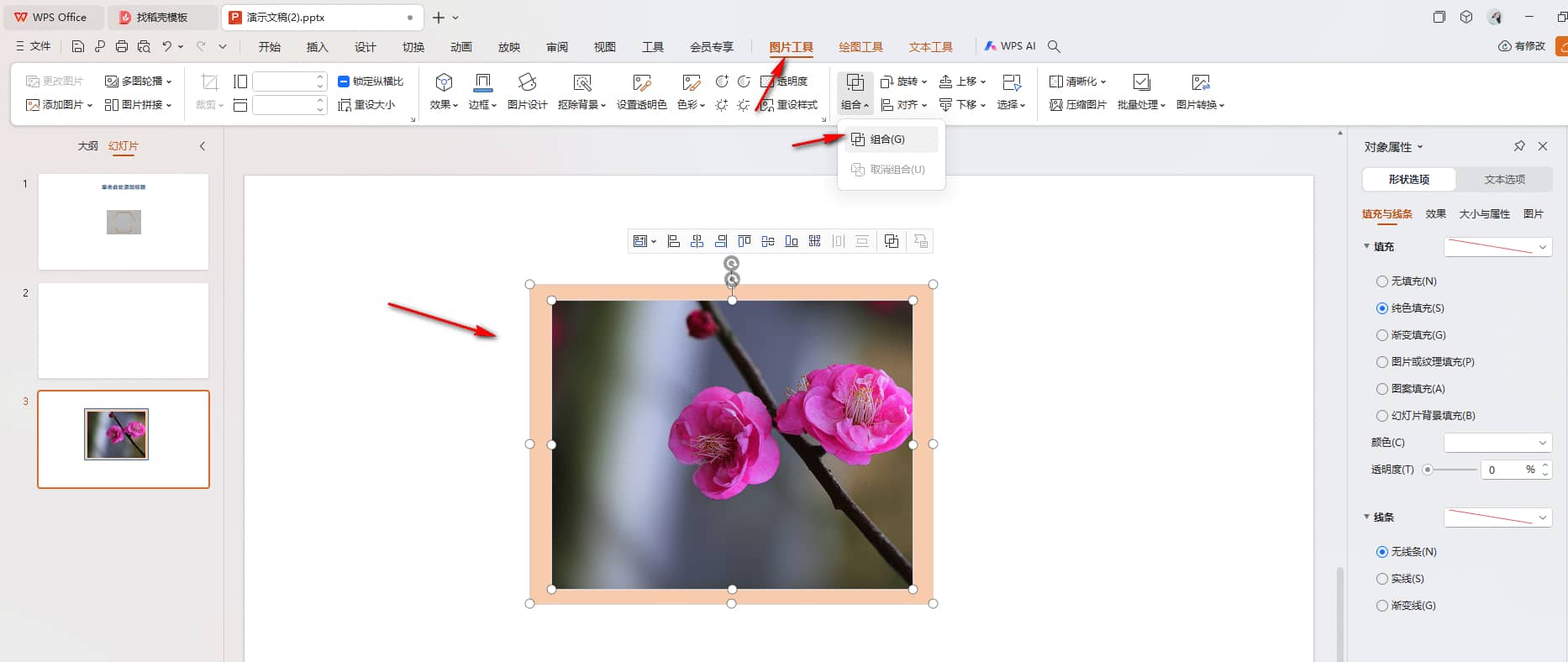This screenshot has width=1568, height=662.
Task: Select 实线(S) radio option
Action: click(1381, 579)
